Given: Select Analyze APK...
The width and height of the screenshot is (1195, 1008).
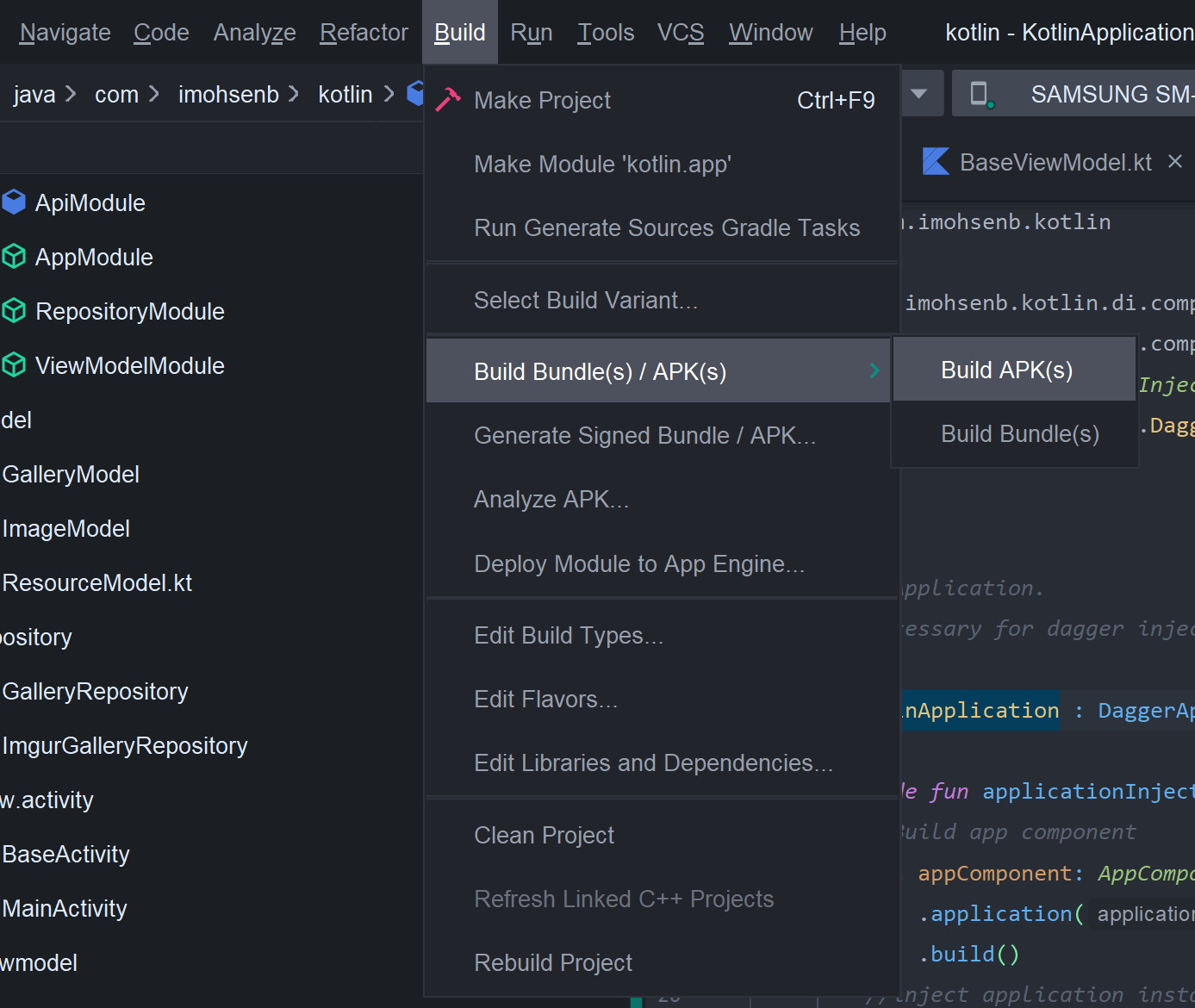Looking at the screenshot, I should [x=662, y=499].
